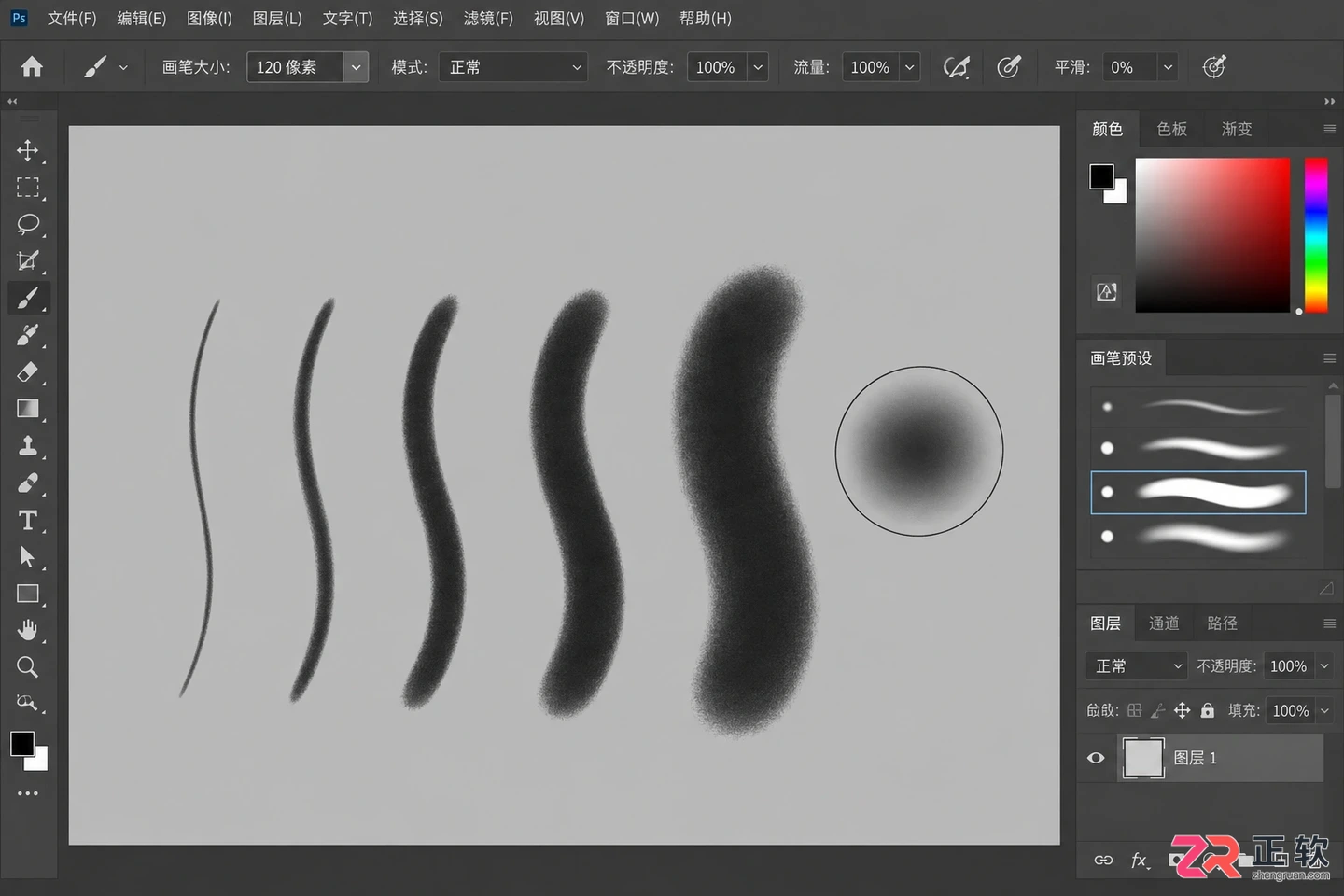Select the Rectangle shape tool

28,594
